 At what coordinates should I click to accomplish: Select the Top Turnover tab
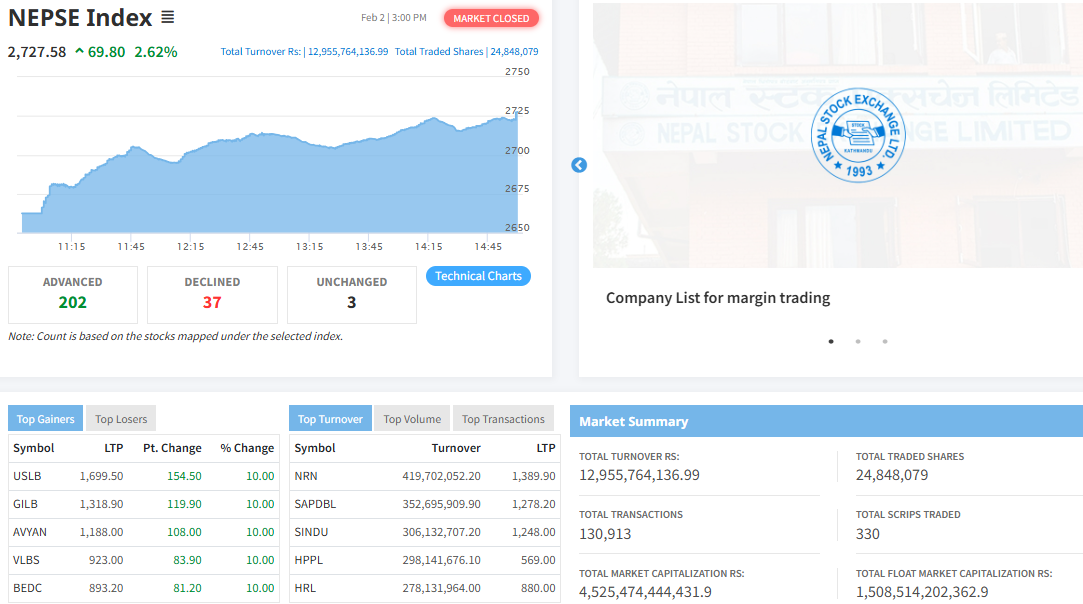(x=330, y=419)
